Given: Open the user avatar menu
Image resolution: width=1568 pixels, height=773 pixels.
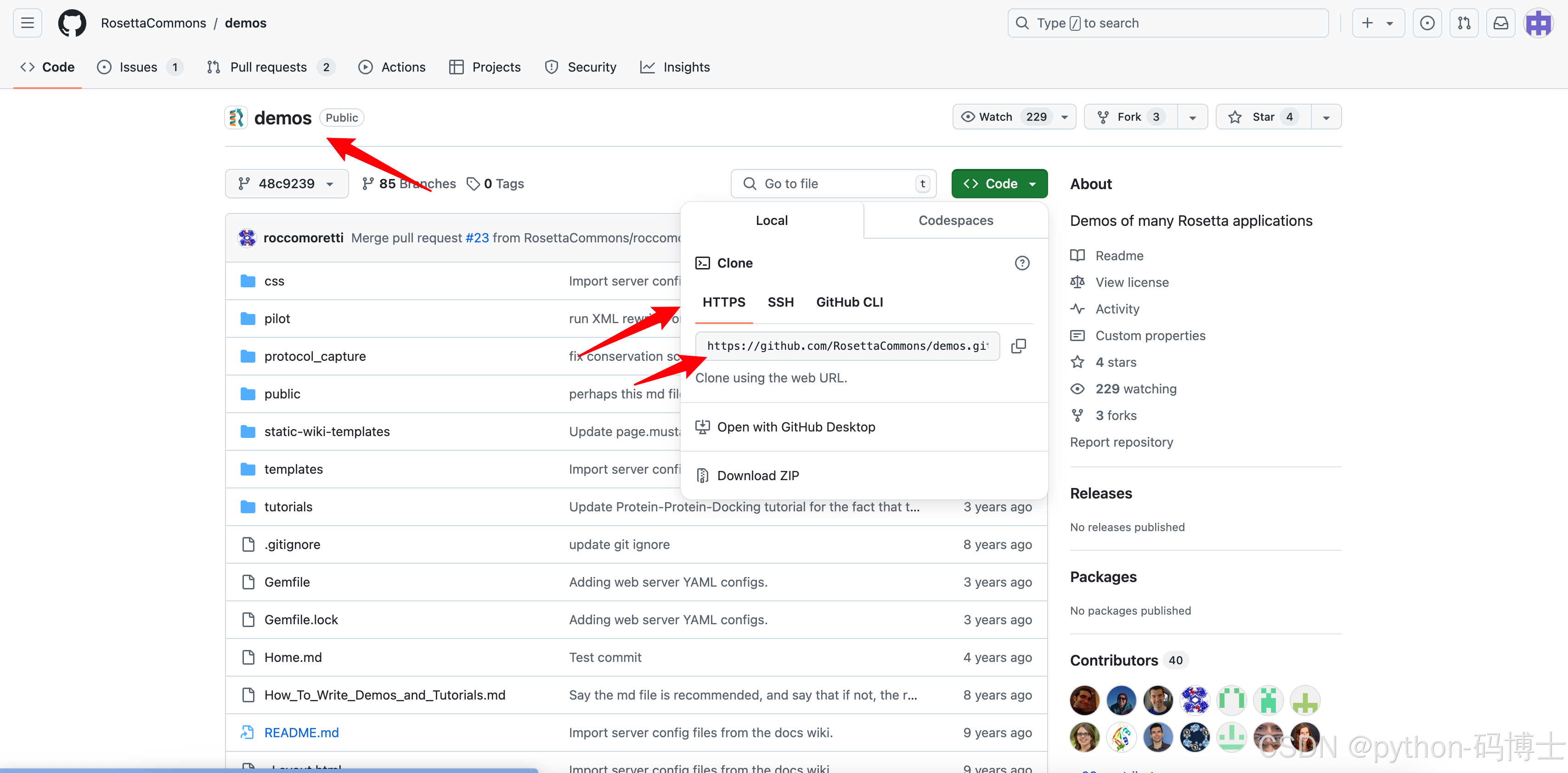Looking at the screenshot, I should (x=1538, y=23).
